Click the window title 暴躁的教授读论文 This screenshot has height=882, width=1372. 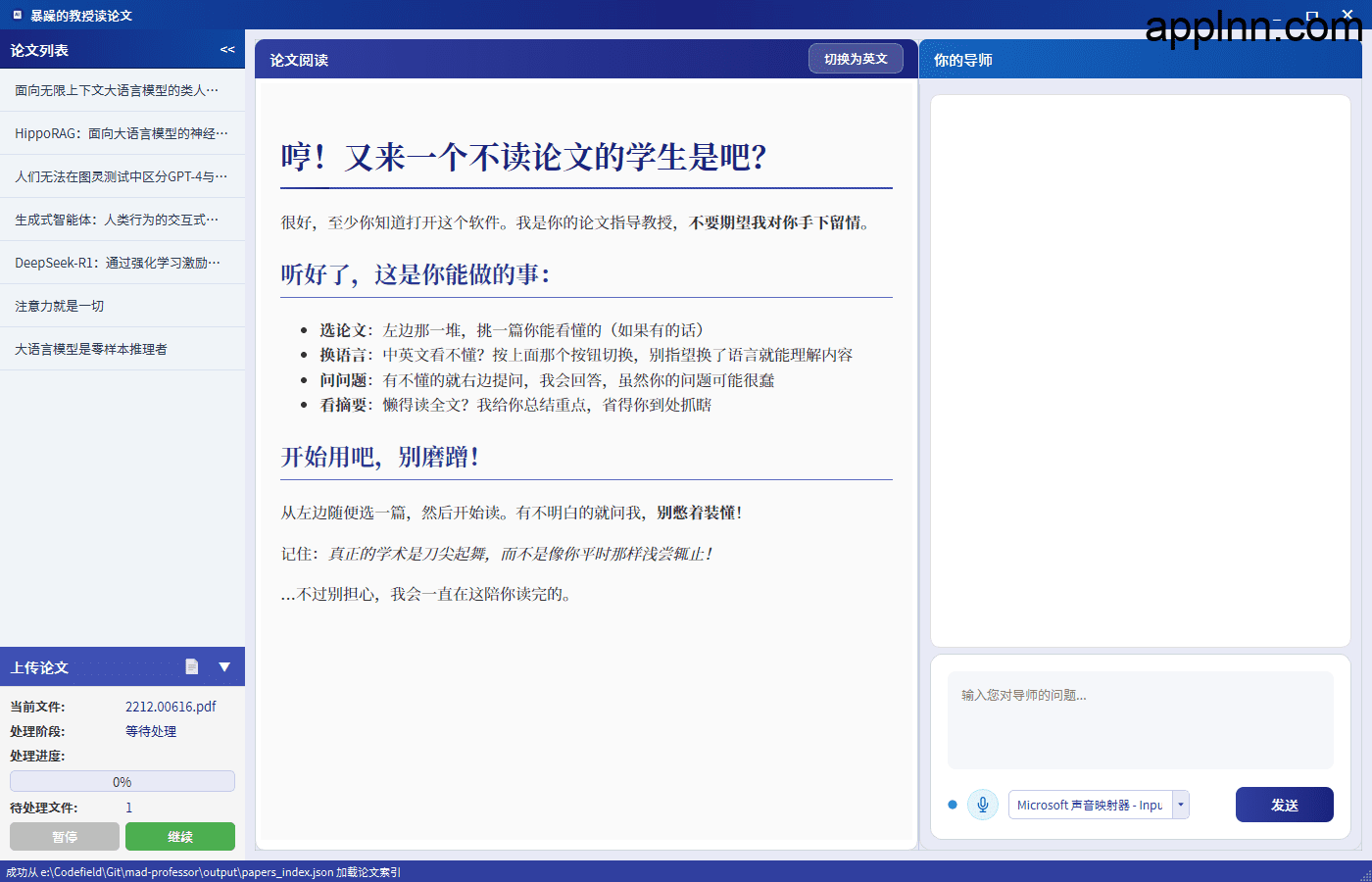(x=81, y=16)
